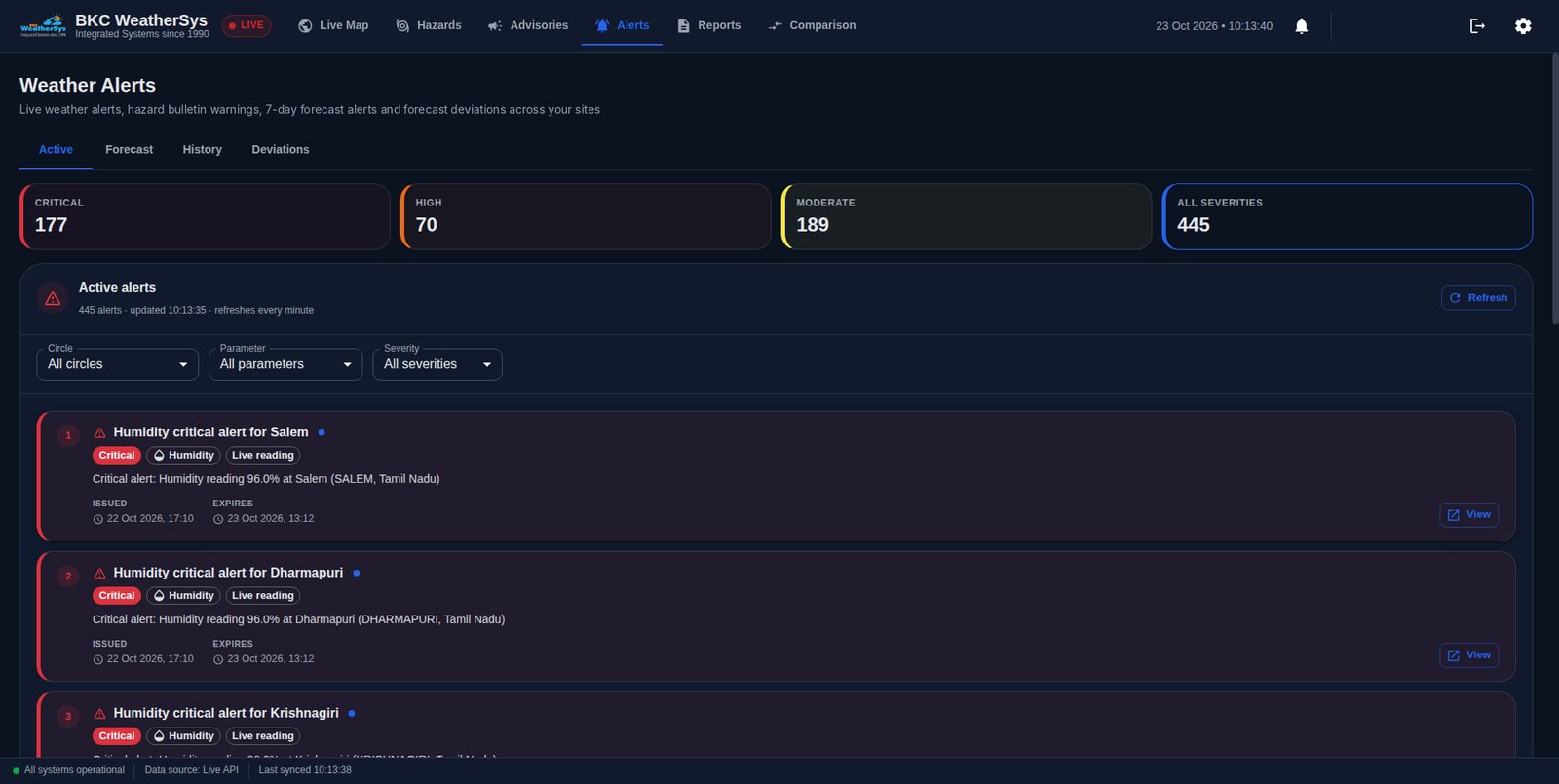Switch to the Deviations tab
This screenshot has height=784, width=1559.
tap(281, 150)
